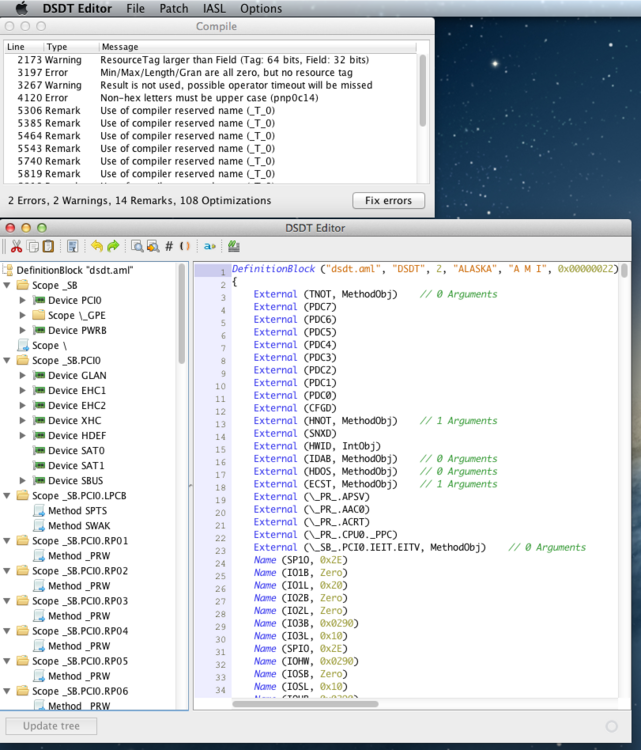
Task: Select the line 3197 Error row
Action: tap(210, 73)
